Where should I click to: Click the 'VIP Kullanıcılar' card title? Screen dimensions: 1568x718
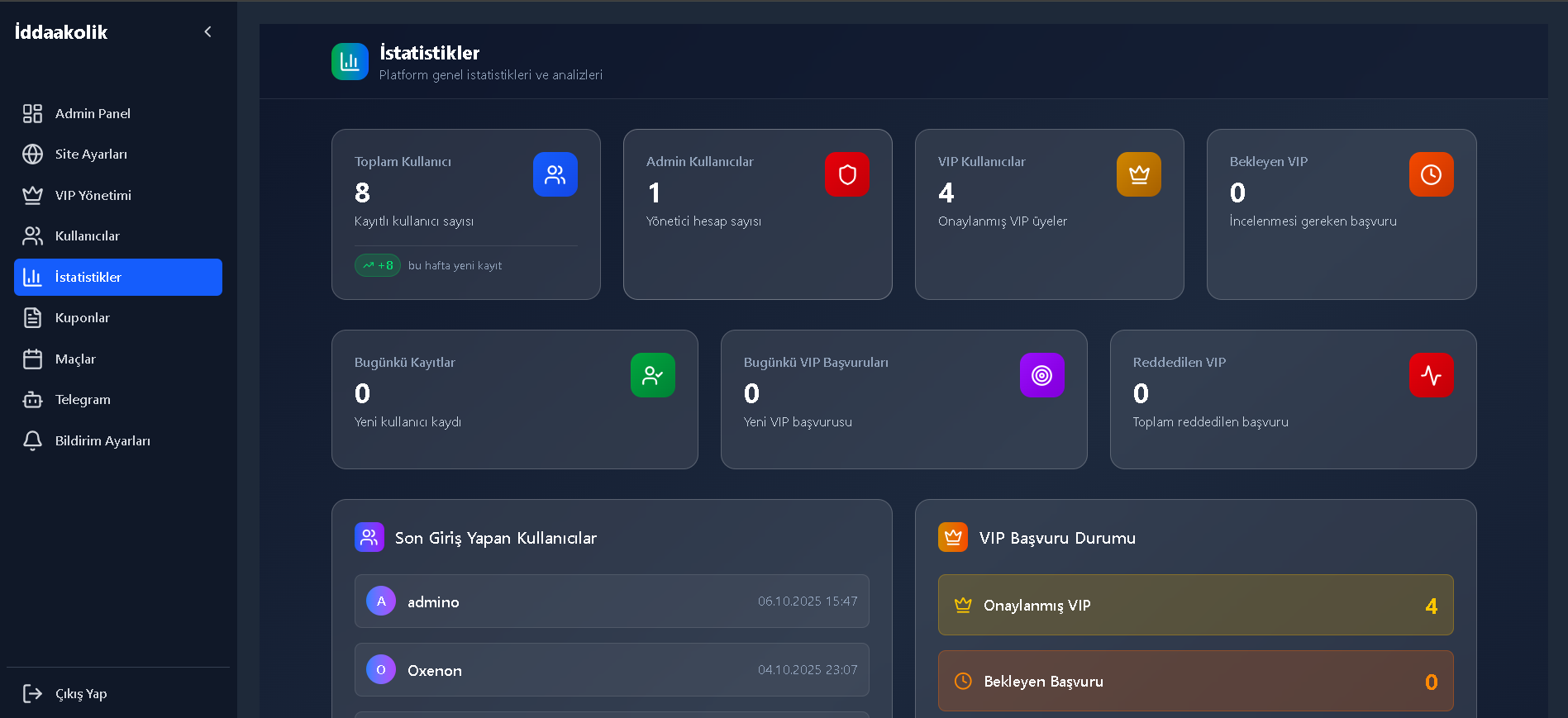pos(981,162)
